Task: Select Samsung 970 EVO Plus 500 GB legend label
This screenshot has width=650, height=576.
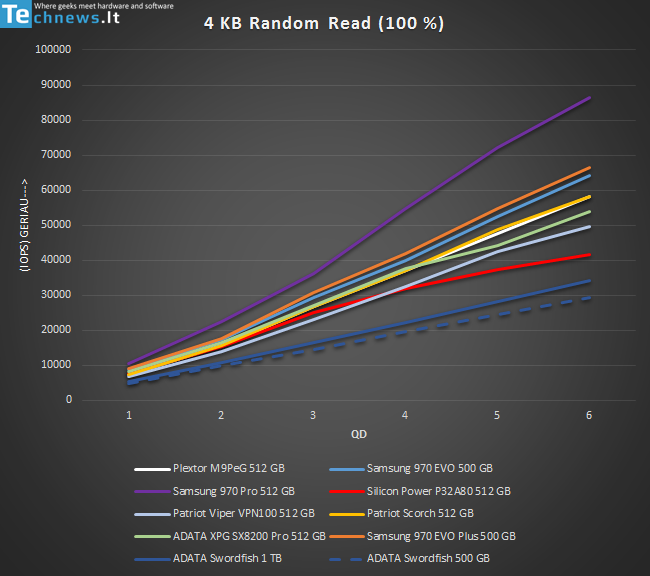Action: pyautogui.click(x=441, y=536)
